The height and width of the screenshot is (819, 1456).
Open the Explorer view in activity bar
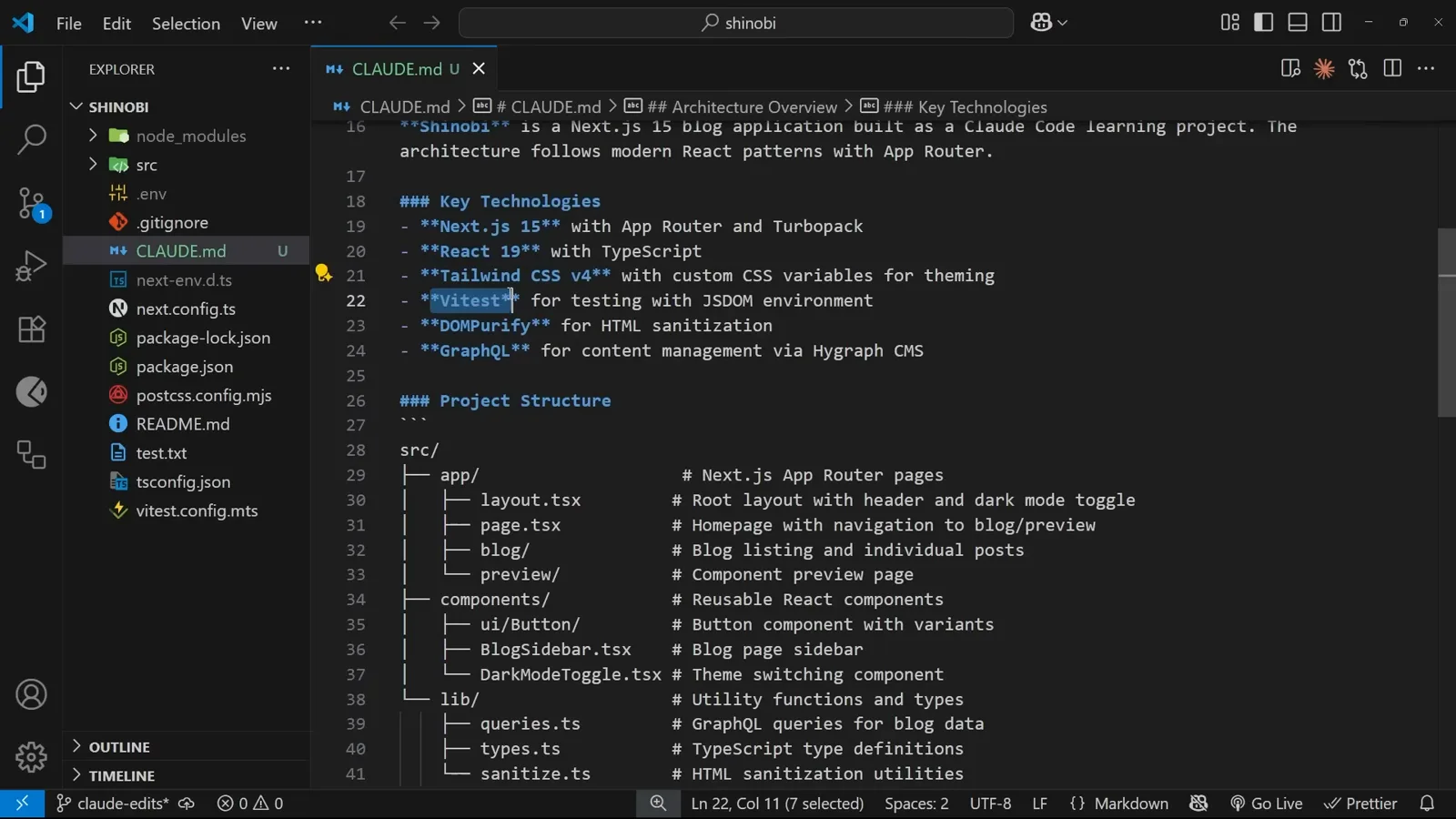pos(31,77)
